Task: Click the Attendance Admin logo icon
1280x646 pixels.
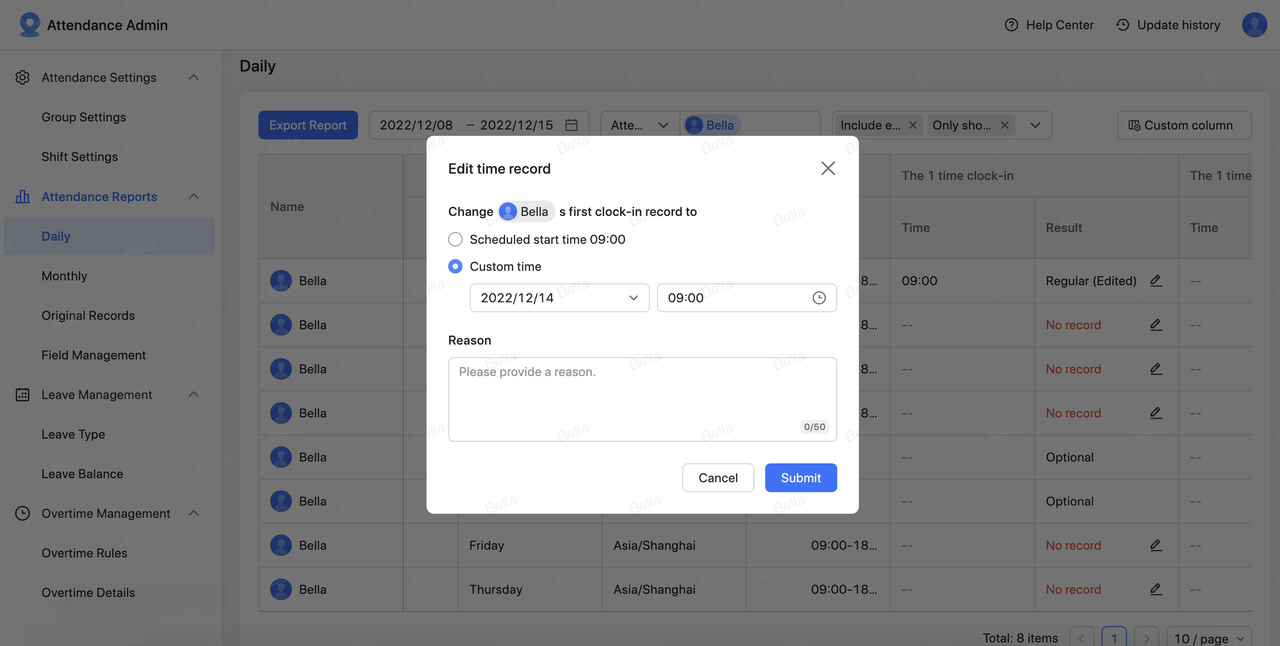Action: (30, 25)
